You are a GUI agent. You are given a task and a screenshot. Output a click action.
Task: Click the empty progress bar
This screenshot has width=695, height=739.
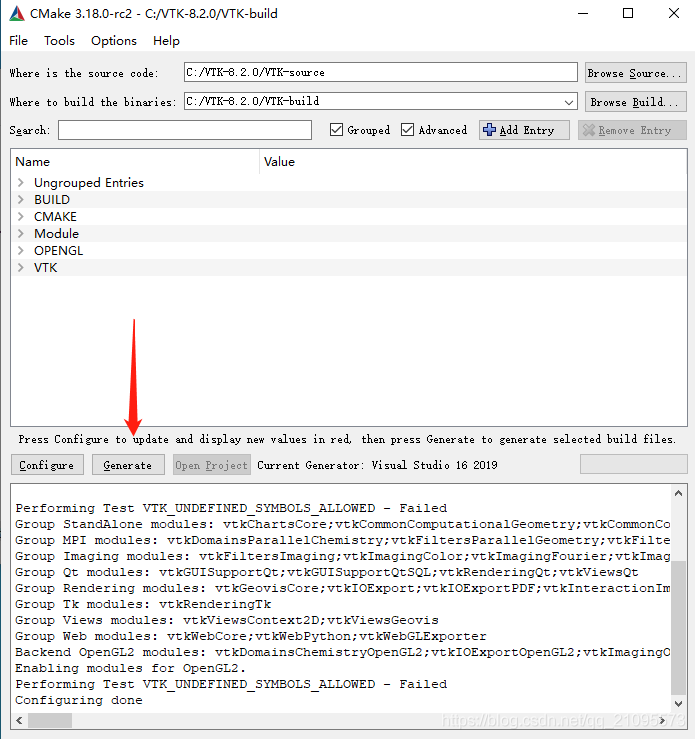(633, 464)
